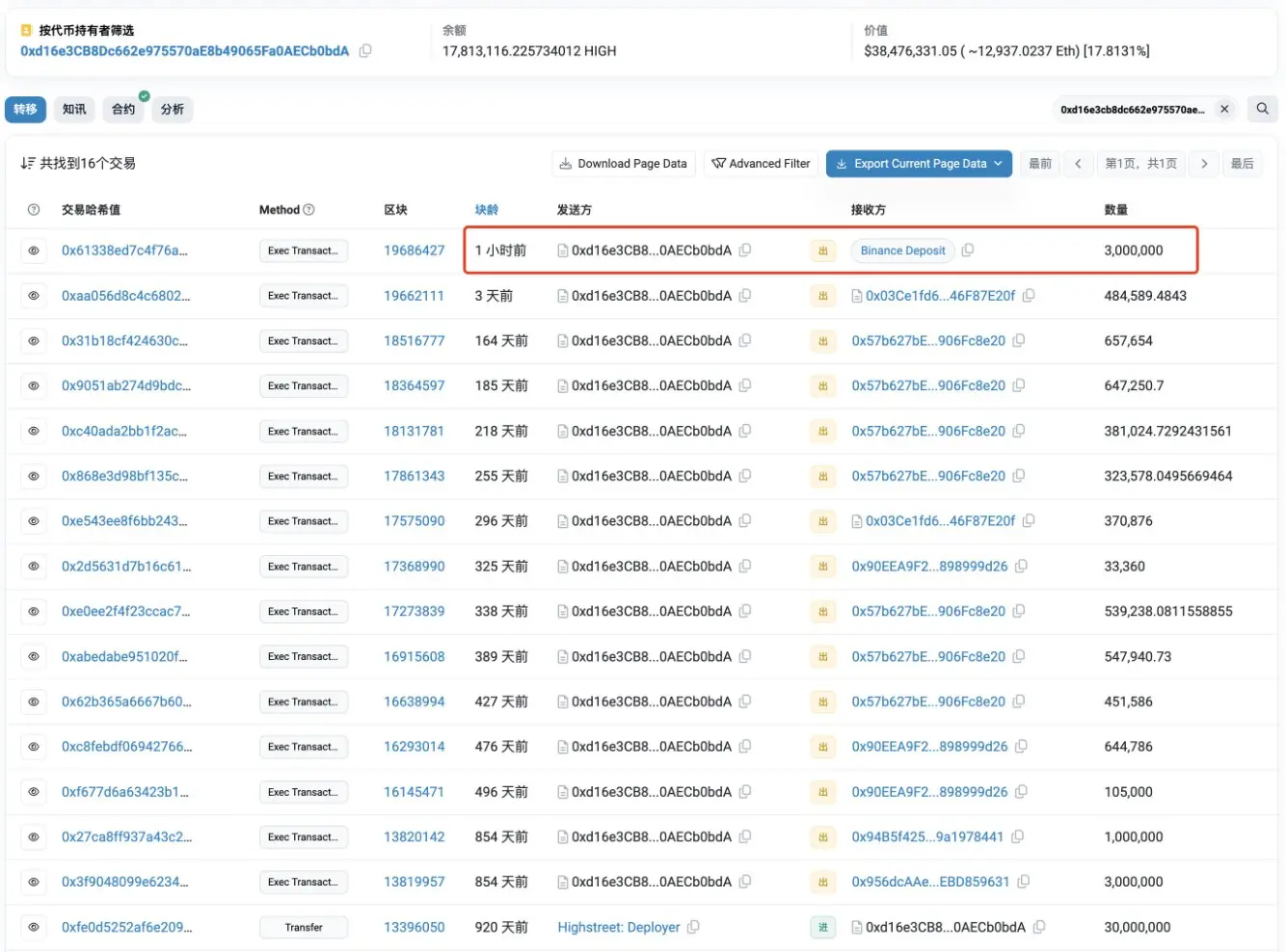The image size is (1286, 952).
Task: Copy the Highstreet: Deployer address
Action: click(x=693, y=927)
